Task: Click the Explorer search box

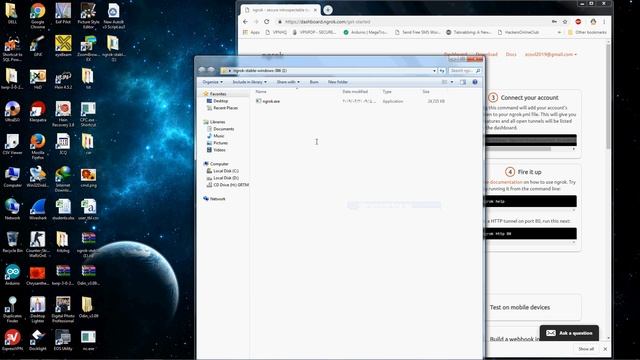Action: (464, 71)
